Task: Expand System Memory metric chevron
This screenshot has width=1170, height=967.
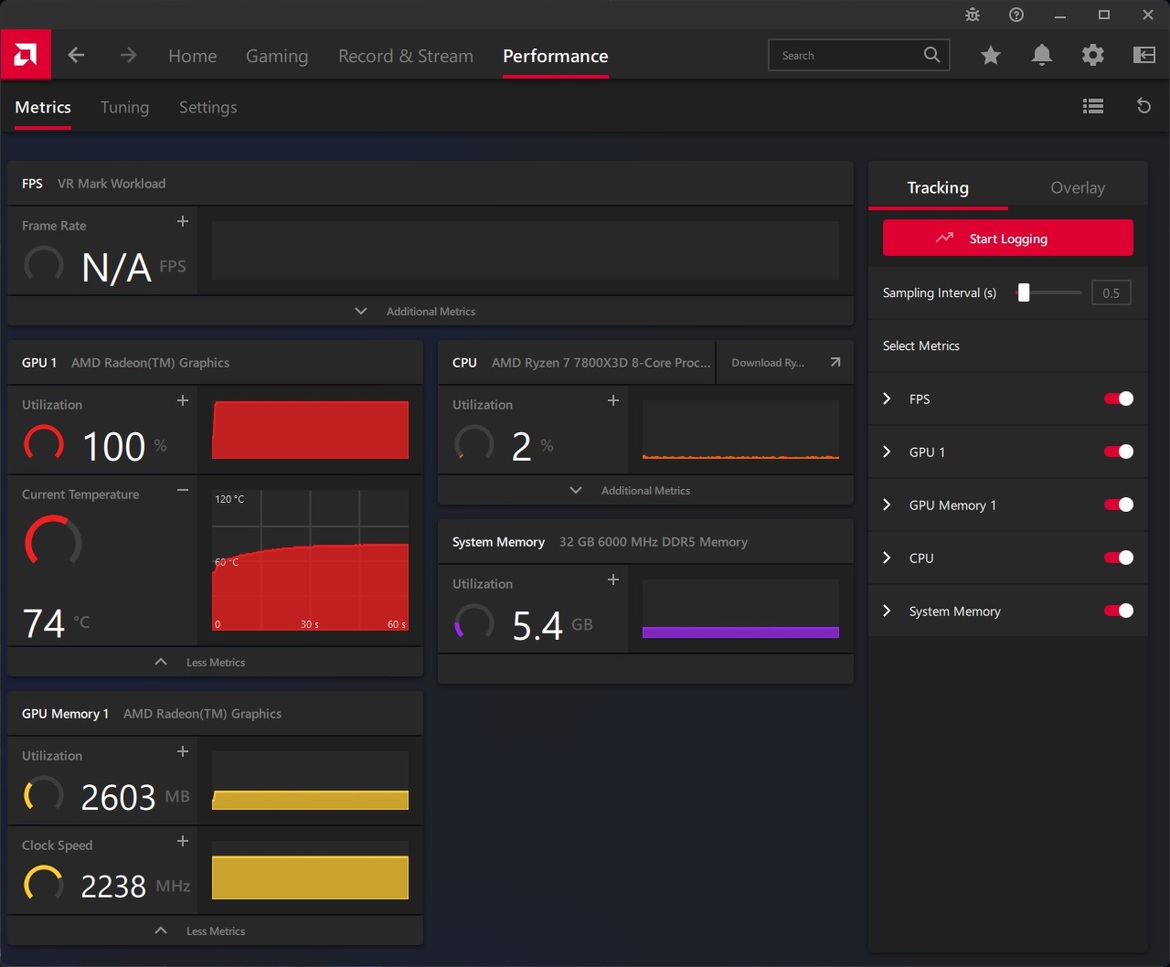Action: [x=886, y=610]
